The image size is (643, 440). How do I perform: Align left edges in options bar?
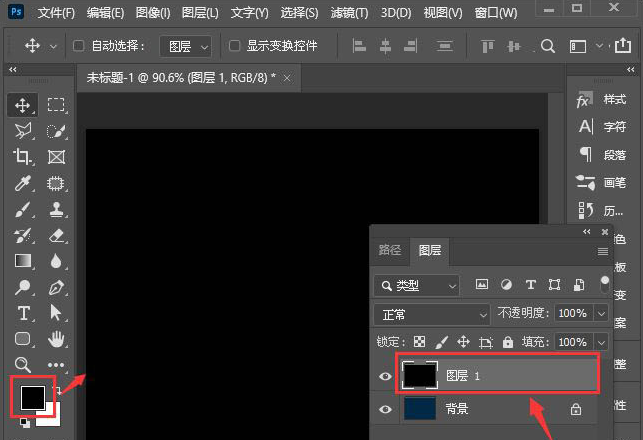coord(359,46)
